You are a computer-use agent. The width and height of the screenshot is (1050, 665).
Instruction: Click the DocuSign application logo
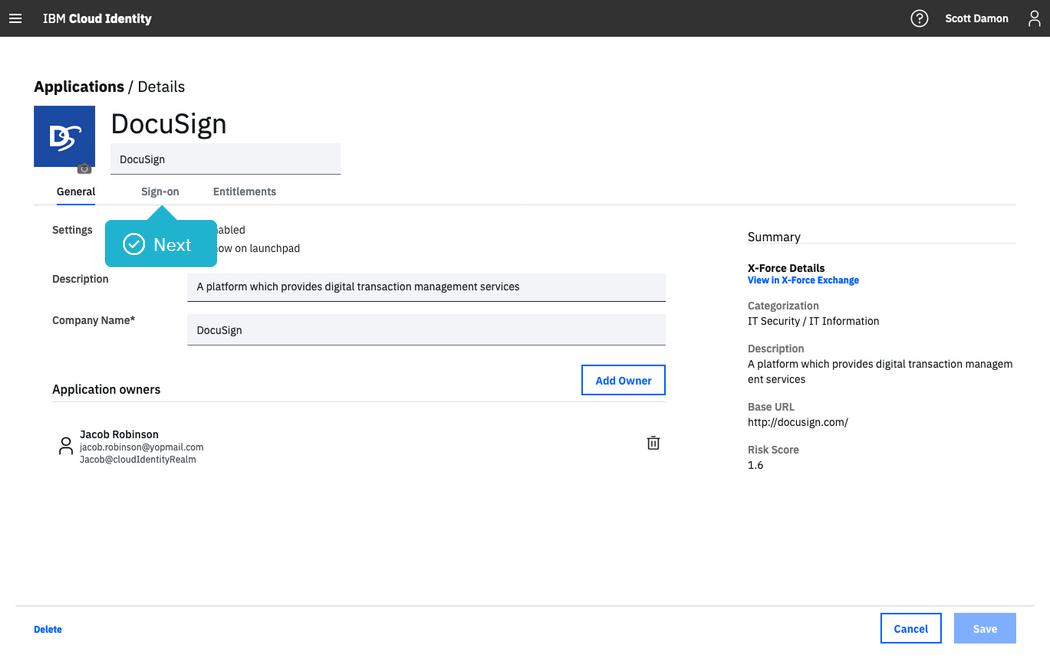(64, 136)
